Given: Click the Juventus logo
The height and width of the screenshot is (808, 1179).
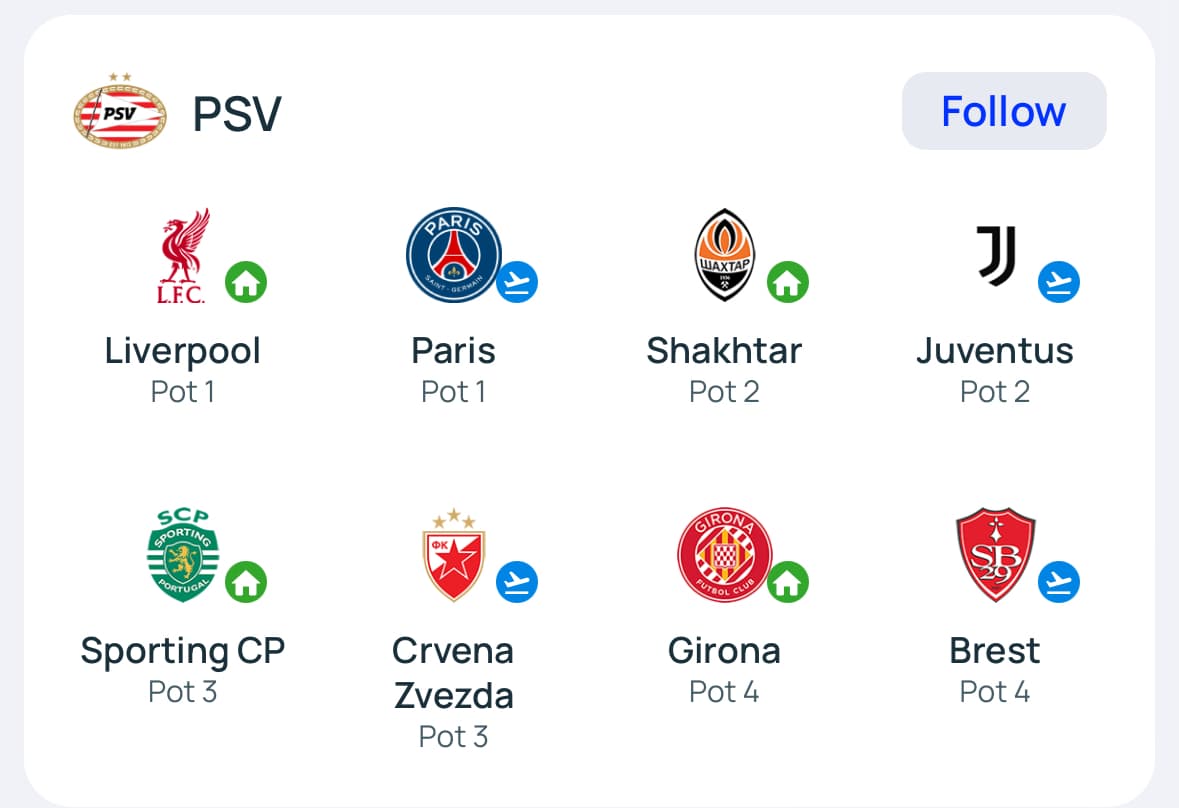Looking at the screenshot, I should tap(995, 254).
